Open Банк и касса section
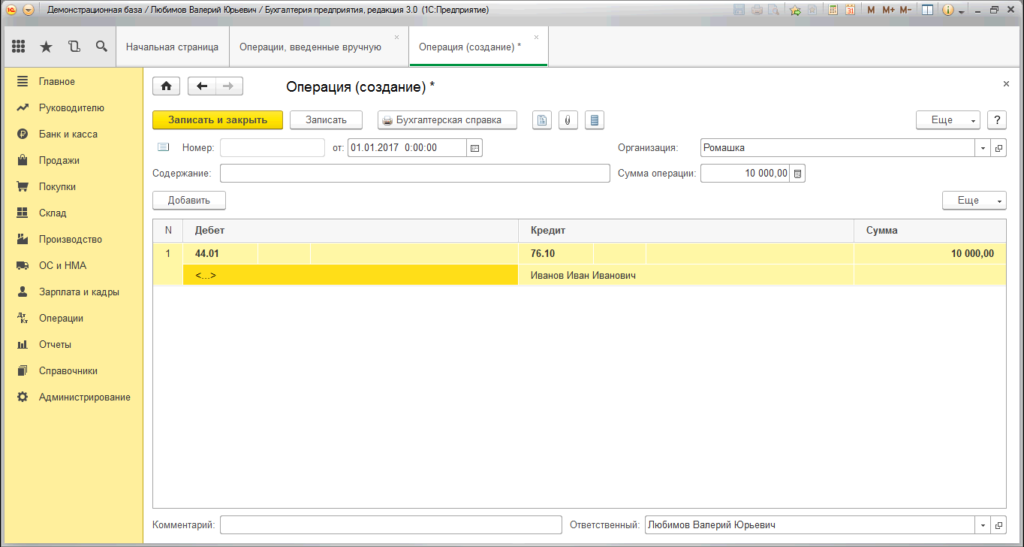 68,134
